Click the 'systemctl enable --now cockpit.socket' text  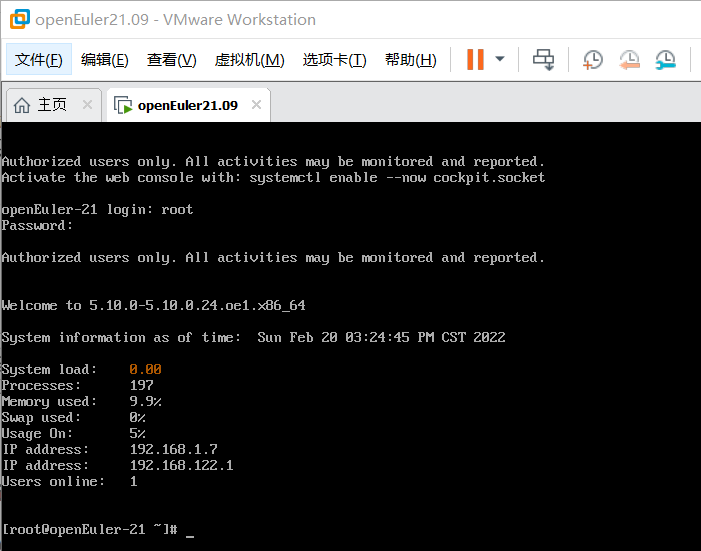(x=397, y=178)
